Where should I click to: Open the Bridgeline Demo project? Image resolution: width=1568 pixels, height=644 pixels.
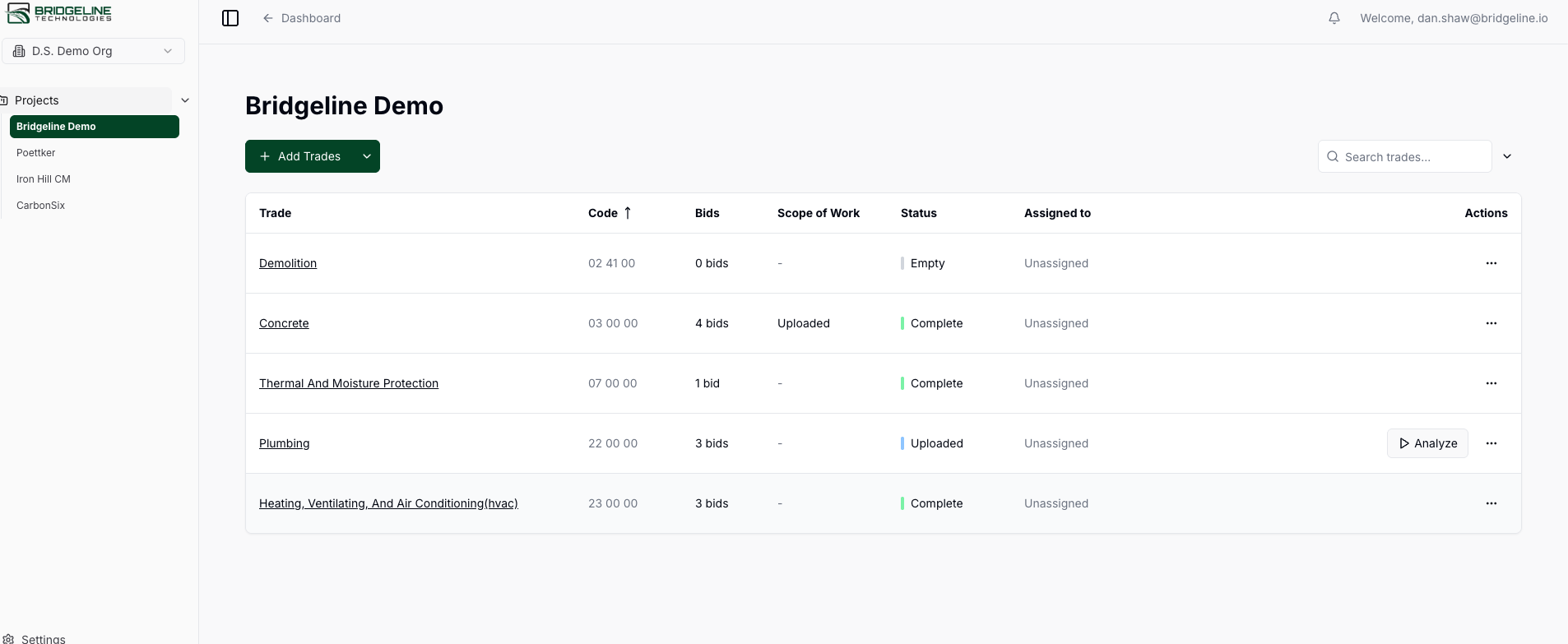coord(95,127)
